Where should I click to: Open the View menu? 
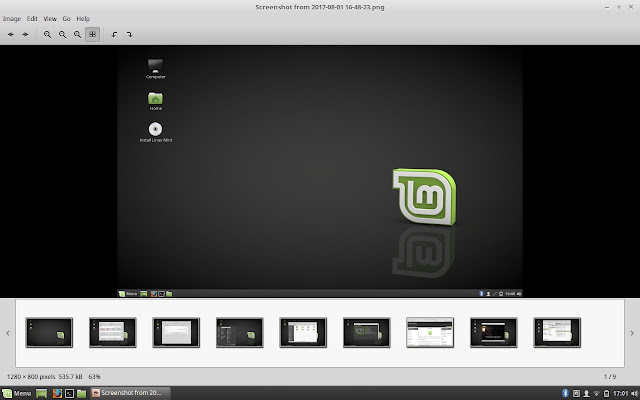tap(50, 19)
